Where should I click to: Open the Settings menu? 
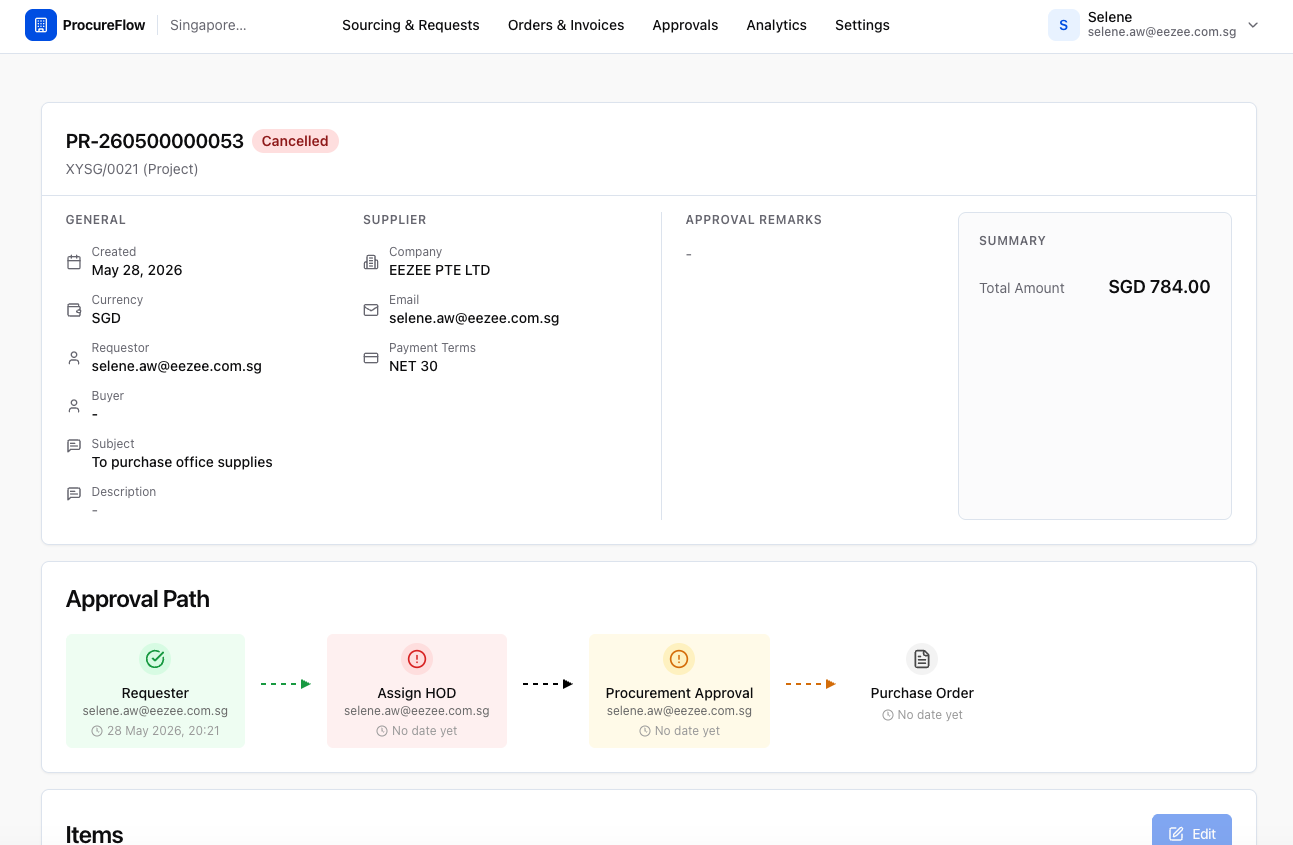(862, 25)
